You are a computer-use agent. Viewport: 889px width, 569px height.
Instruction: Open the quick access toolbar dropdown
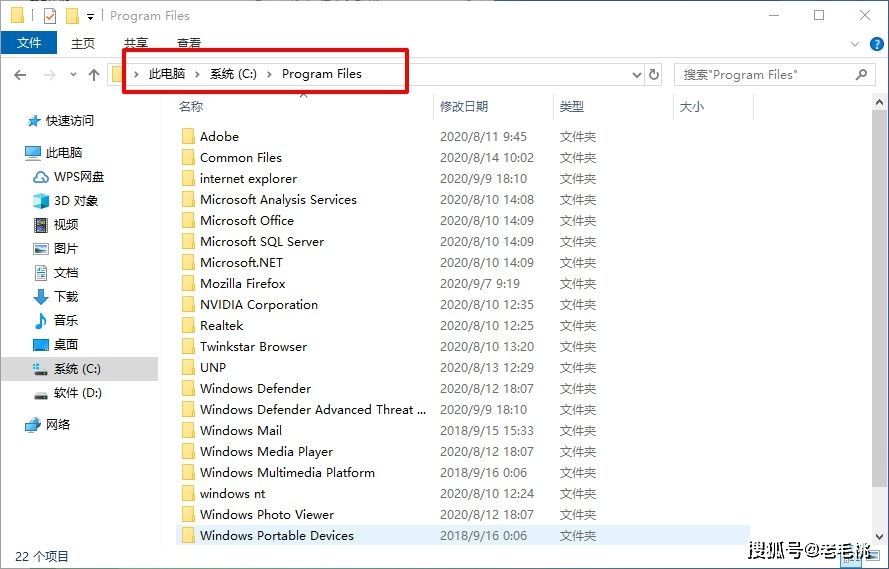[90, 17]
